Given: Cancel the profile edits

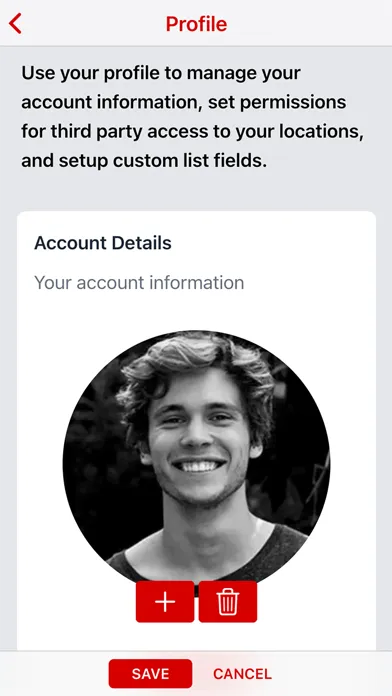Looking at the screenshot, I should (x=242, y=674).
